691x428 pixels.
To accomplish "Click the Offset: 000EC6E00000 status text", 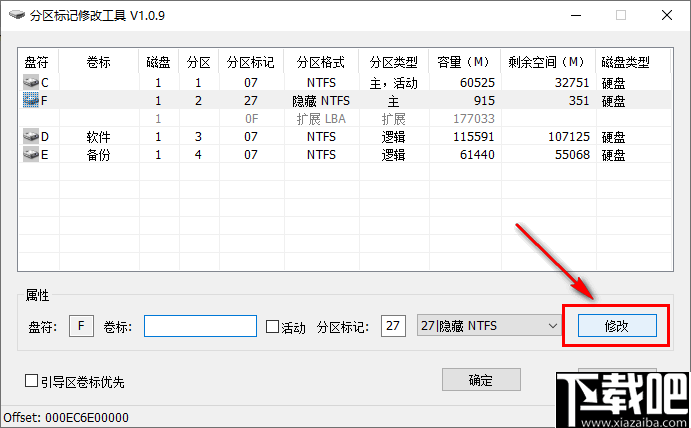I will [x=66, y=417].
